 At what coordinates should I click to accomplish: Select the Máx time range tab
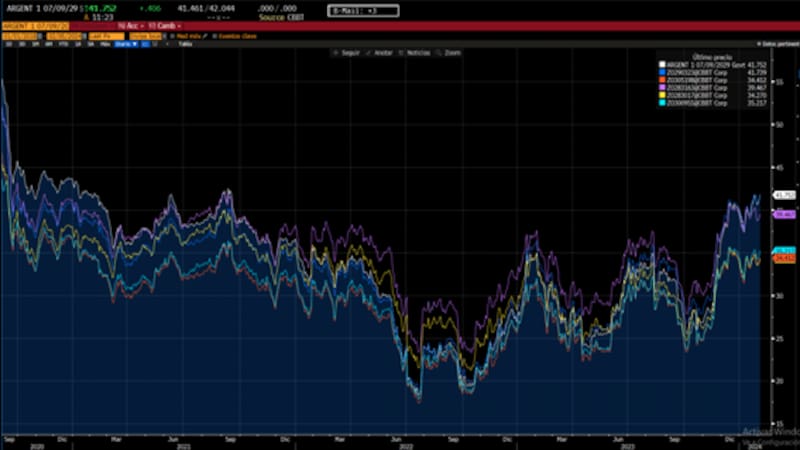click(x=102, y=44)
